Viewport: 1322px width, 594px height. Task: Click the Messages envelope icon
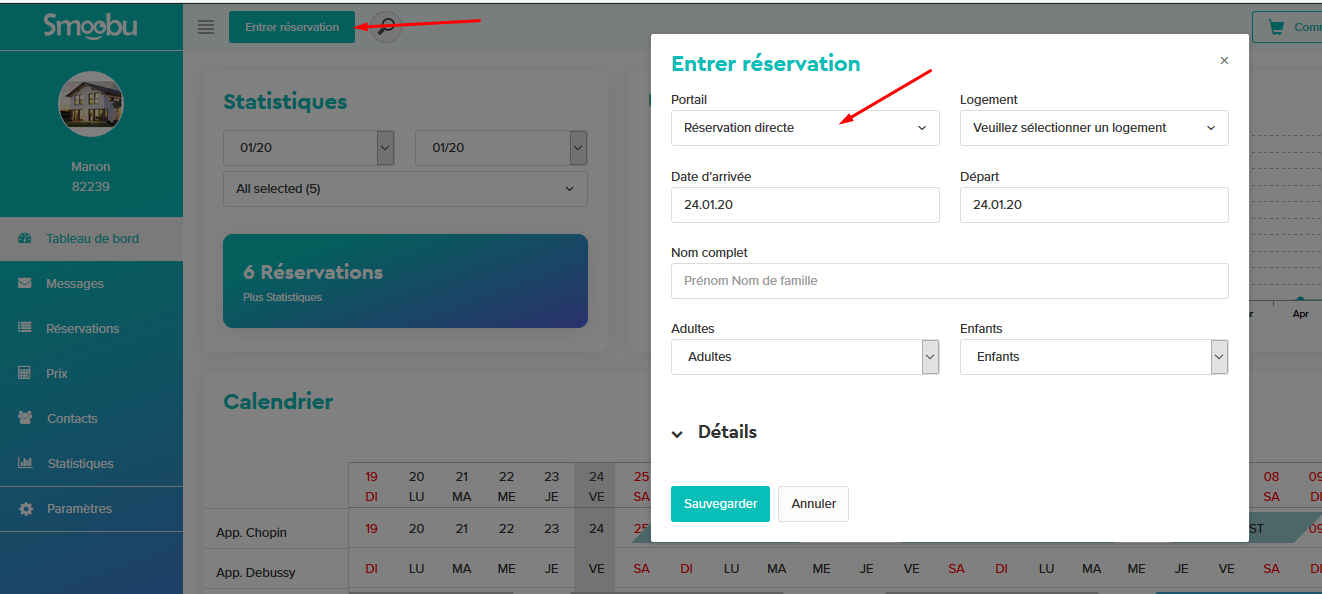click(x=25, y=284)
